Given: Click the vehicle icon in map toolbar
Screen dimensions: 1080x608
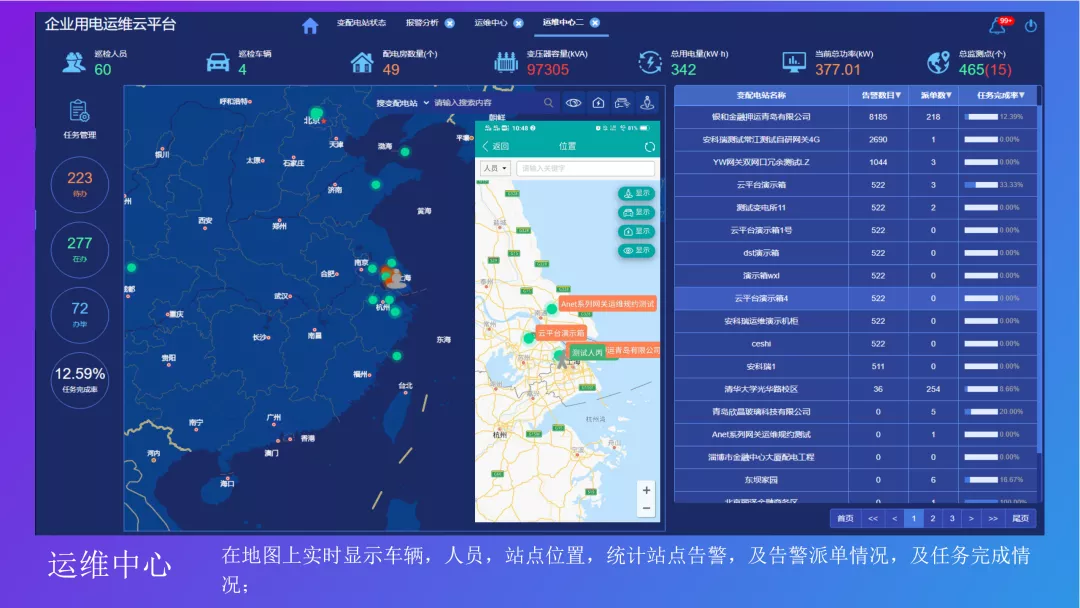Looking at the screenshot, I should pyautogui.click(x=622, y=103).
